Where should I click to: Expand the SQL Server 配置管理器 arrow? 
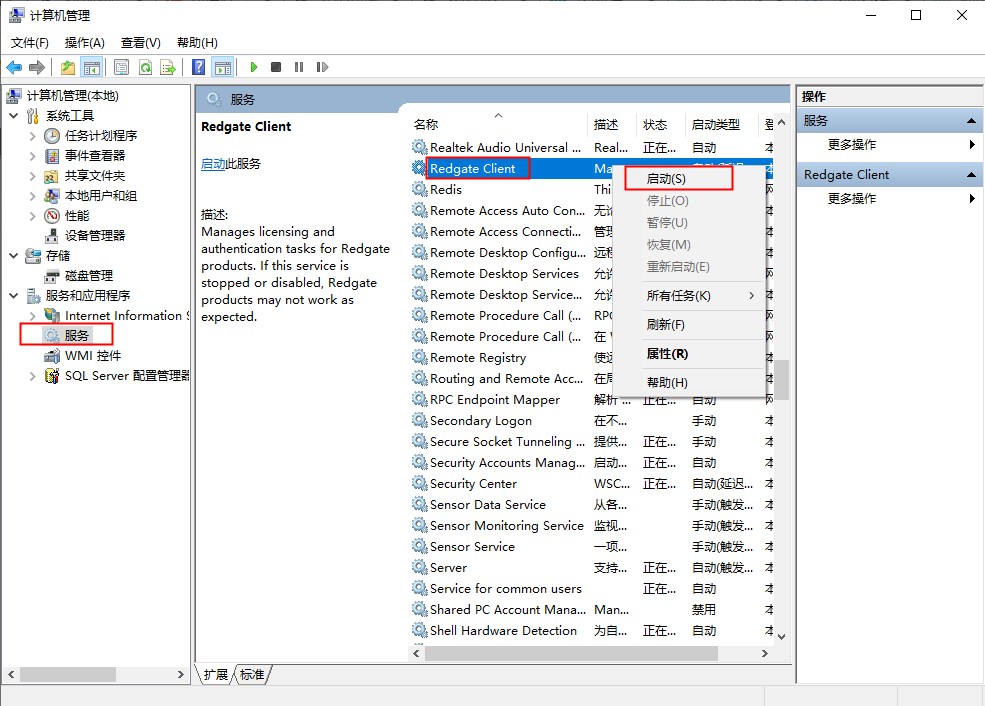33,376
